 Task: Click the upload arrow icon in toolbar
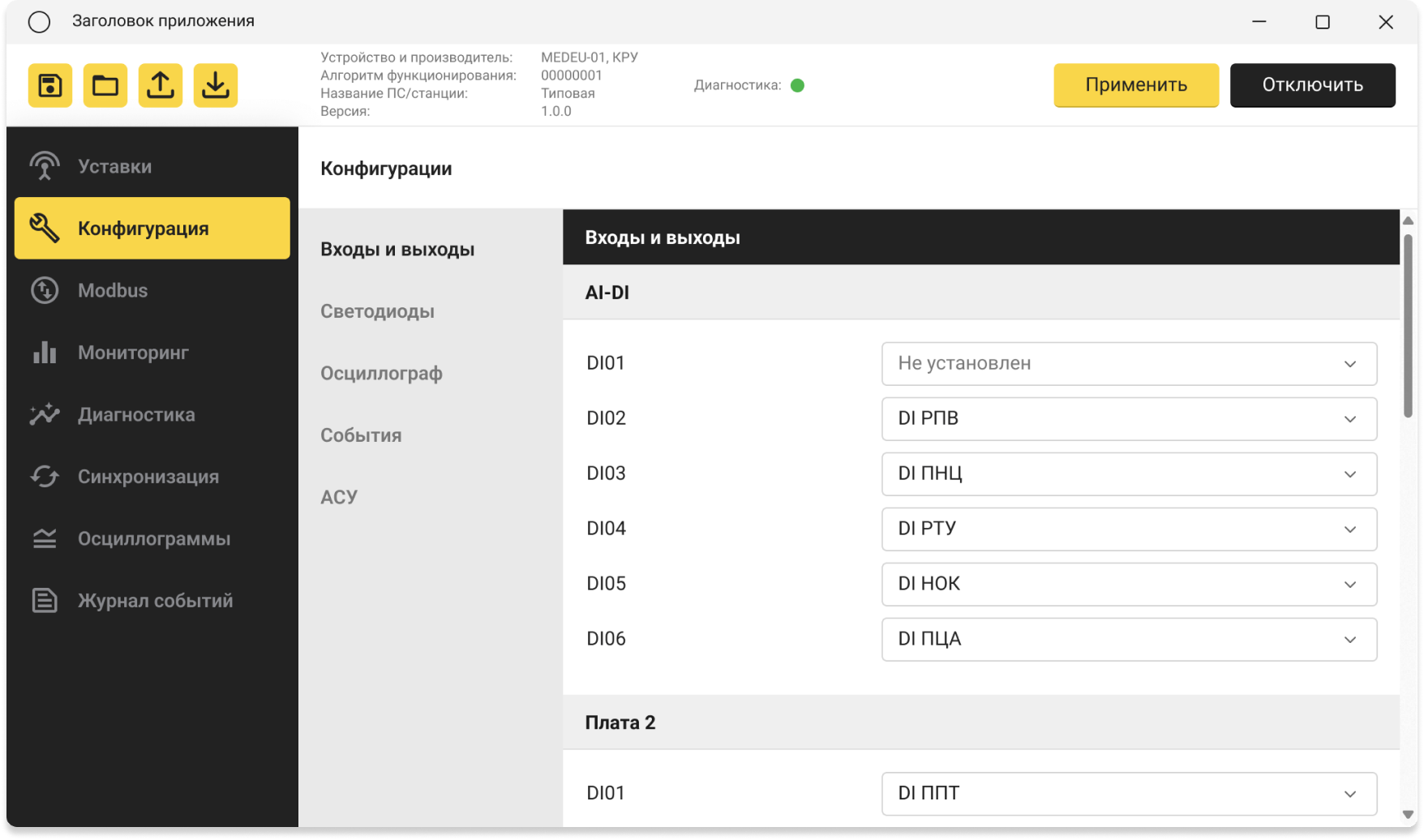pyautogui.click(x=161, y=85)
